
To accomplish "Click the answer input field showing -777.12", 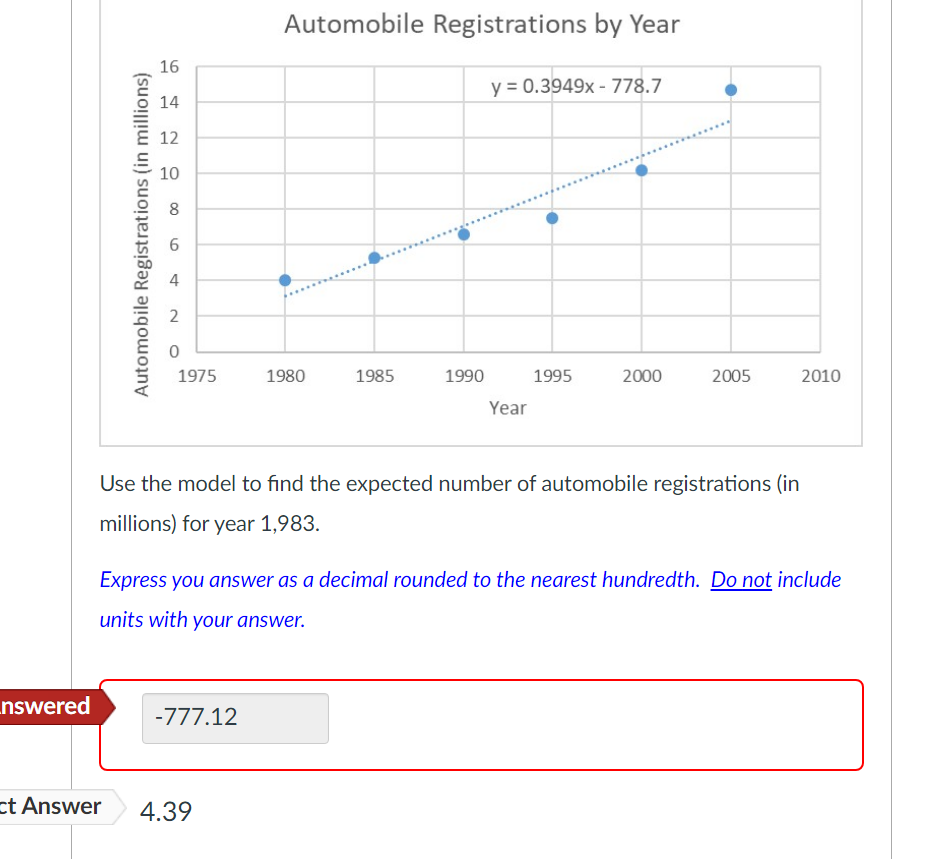I will click(235, 718).
